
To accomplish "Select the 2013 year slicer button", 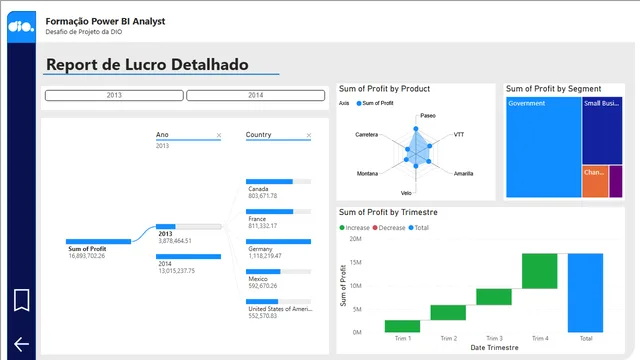I will tap(114, 95).
